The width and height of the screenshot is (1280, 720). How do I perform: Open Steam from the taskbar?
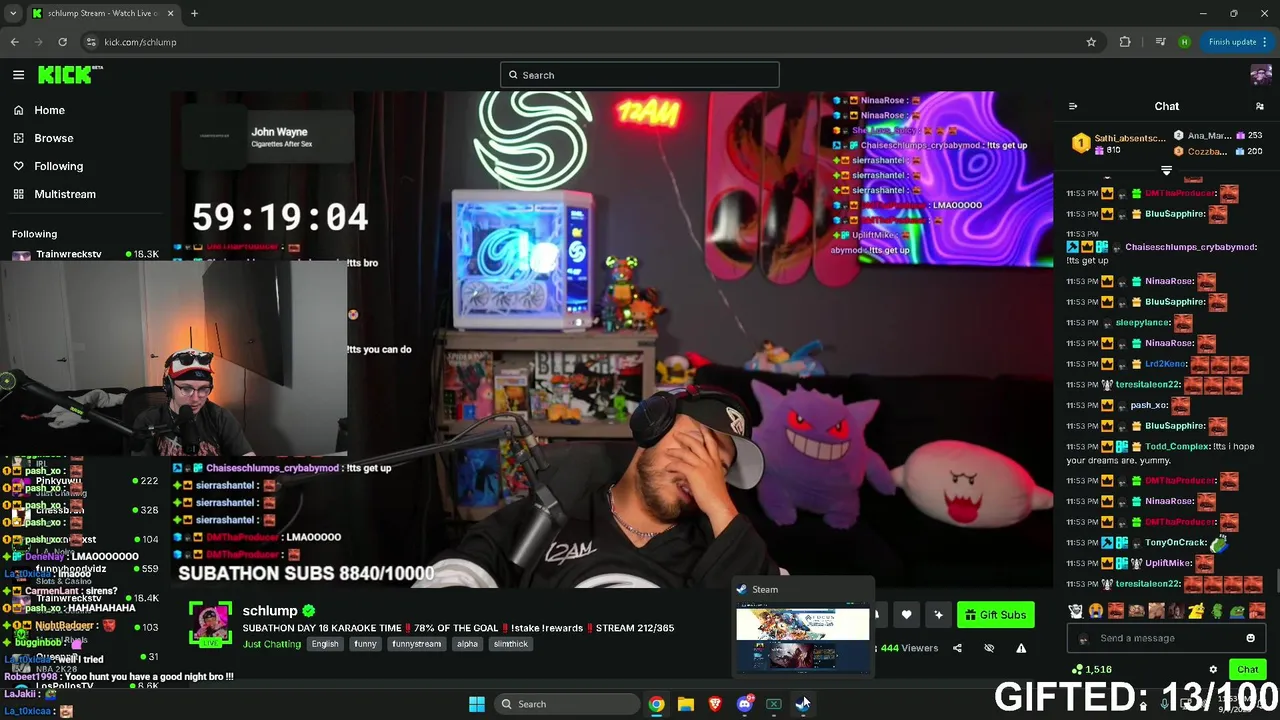803,704
